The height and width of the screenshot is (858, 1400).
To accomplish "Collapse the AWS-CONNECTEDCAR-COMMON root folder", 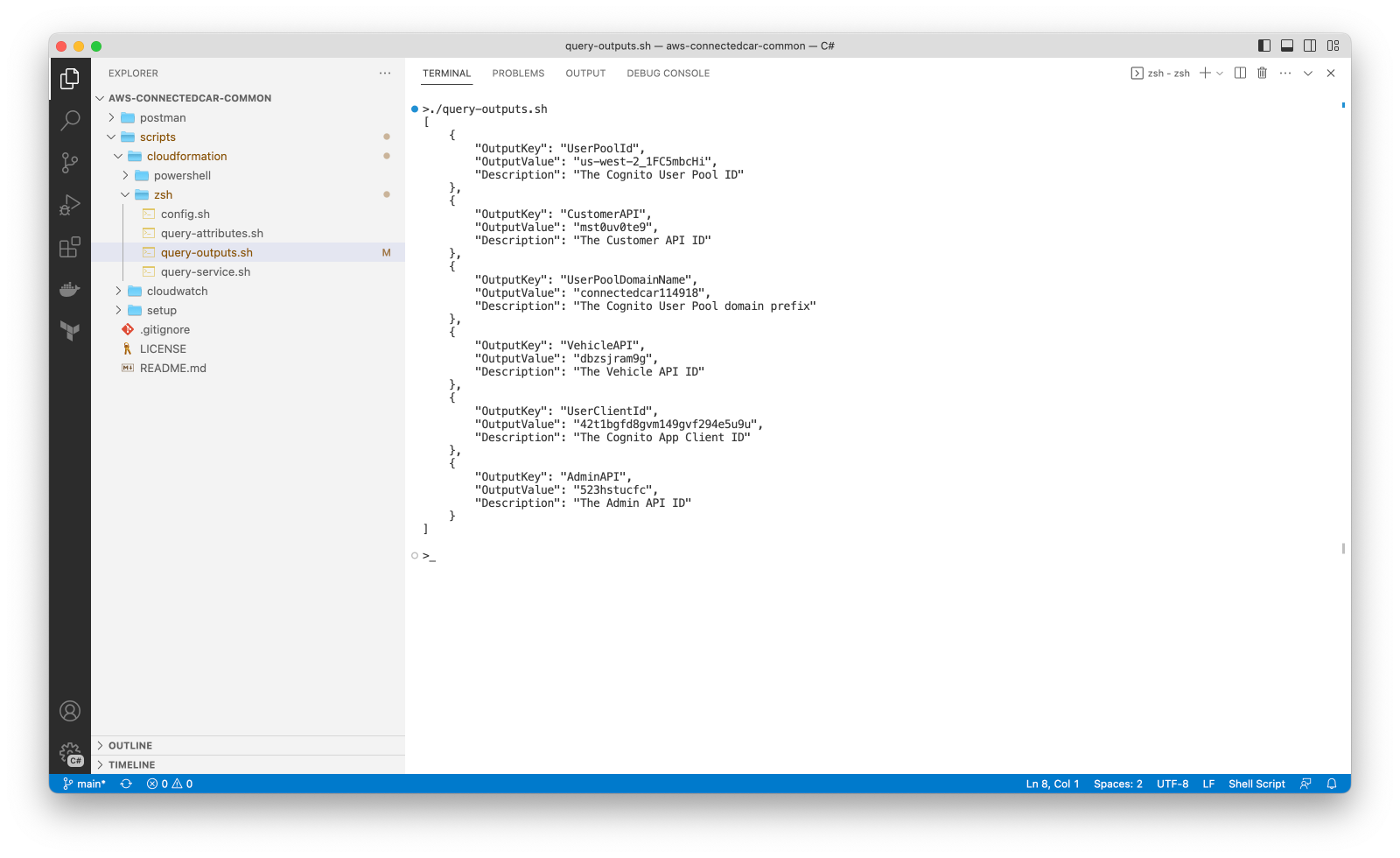I will (248, 98).
